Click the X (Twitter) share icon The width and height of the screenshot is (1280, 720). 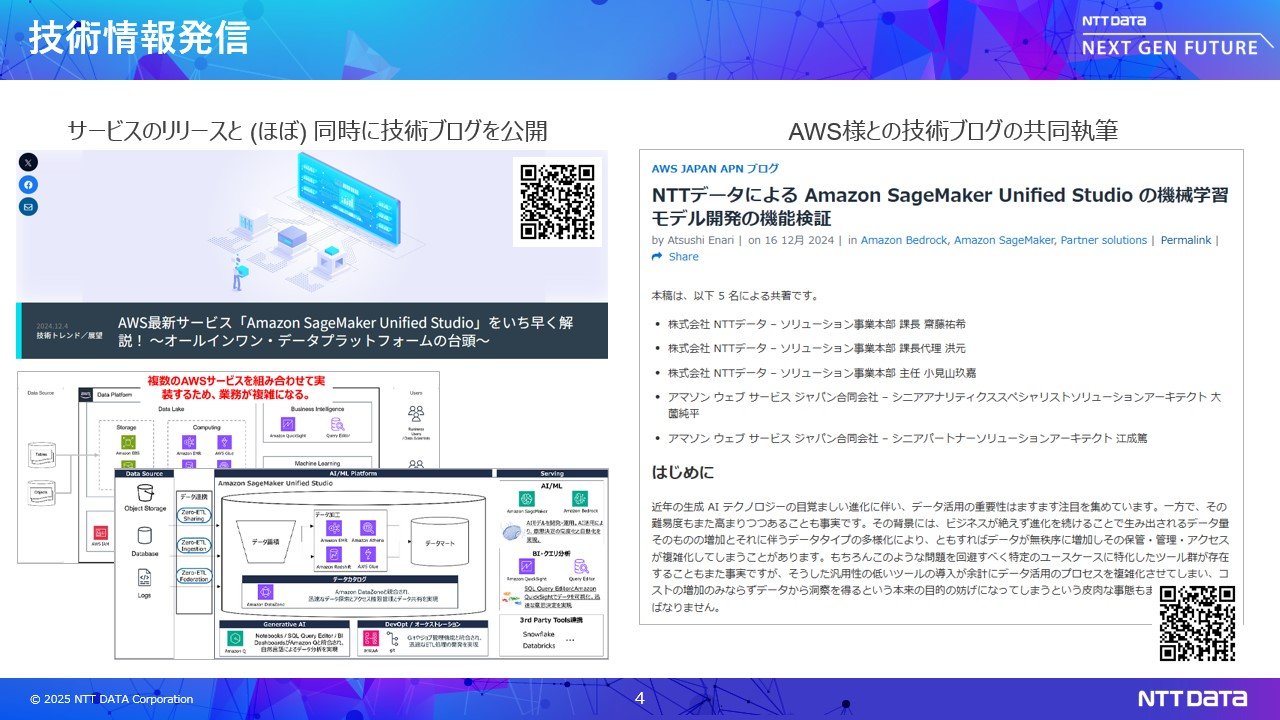(x=28, y=162)
